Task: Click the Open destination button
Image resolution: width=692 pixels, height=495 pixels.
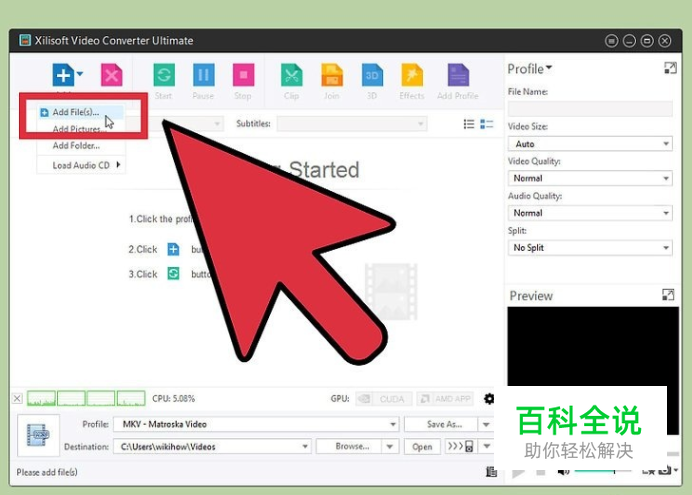Action: (422, 446)
